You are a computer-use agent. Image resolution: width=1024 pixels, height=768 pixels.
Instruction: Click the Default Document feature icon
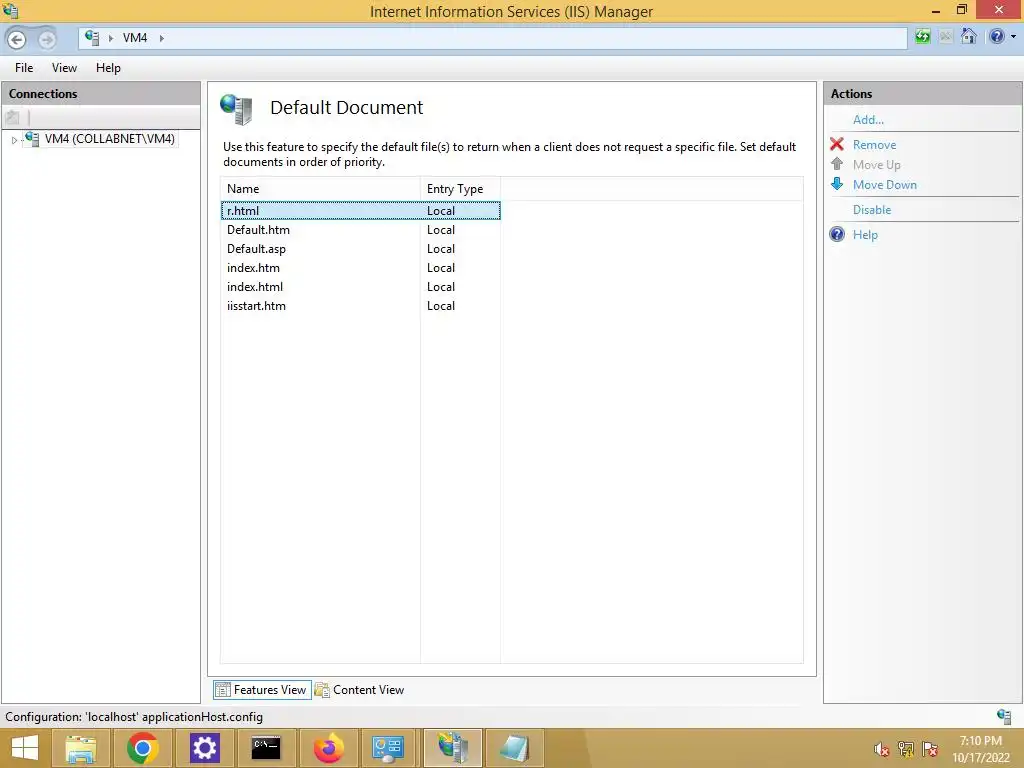[236, 108]
